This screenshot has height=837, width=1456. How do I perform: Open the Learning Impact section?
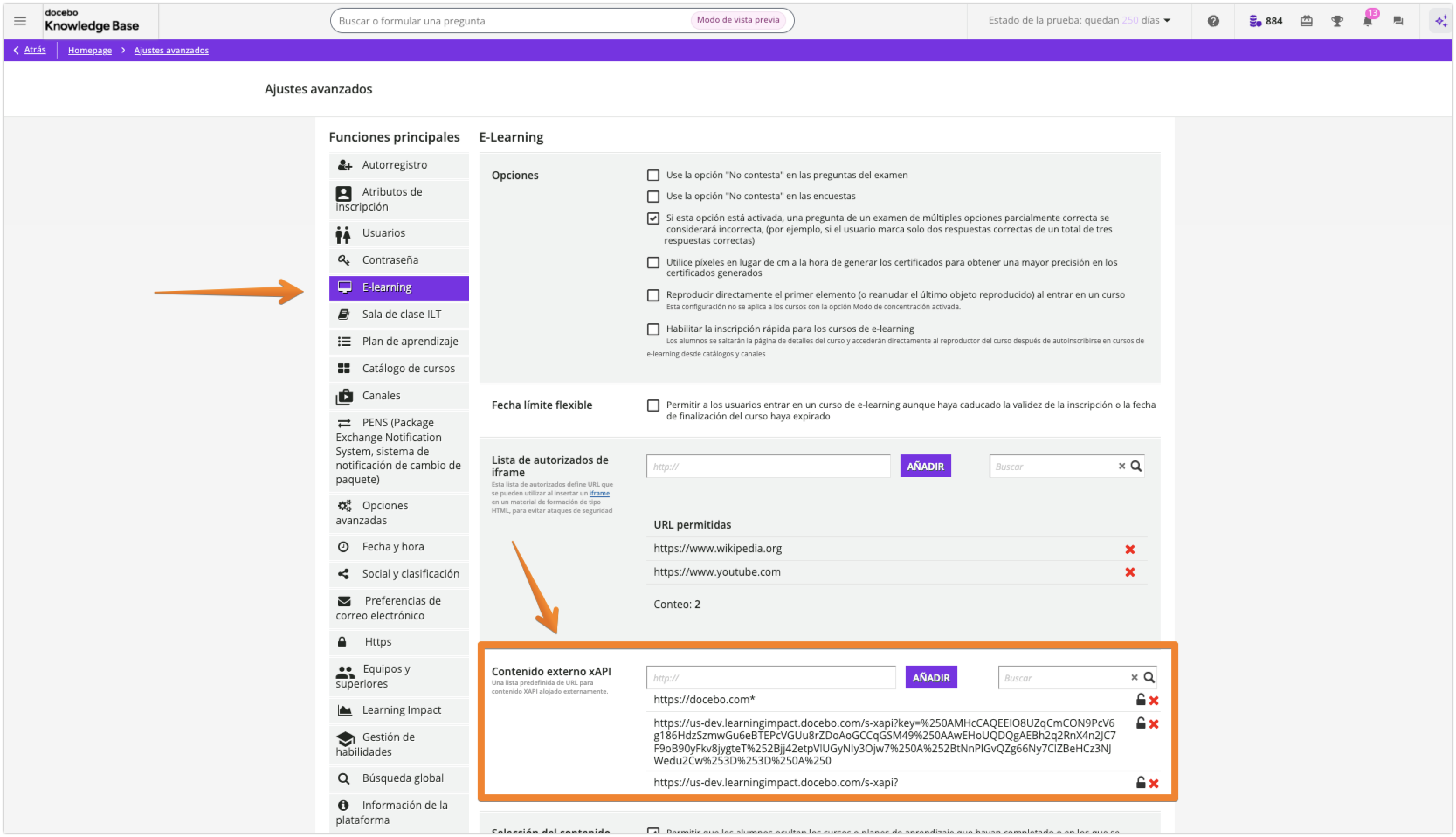(399, 710)
